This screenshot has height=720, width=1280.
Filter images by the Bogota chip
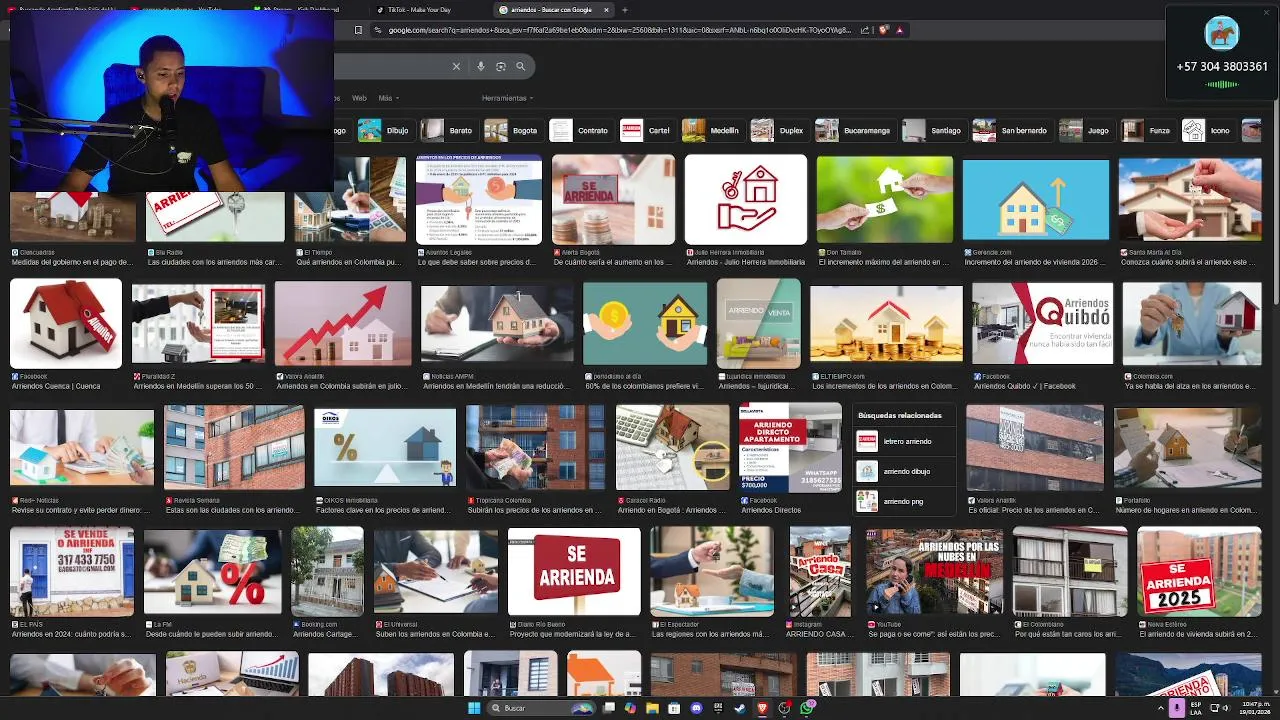pyautogui.click(x=512, y=131)
